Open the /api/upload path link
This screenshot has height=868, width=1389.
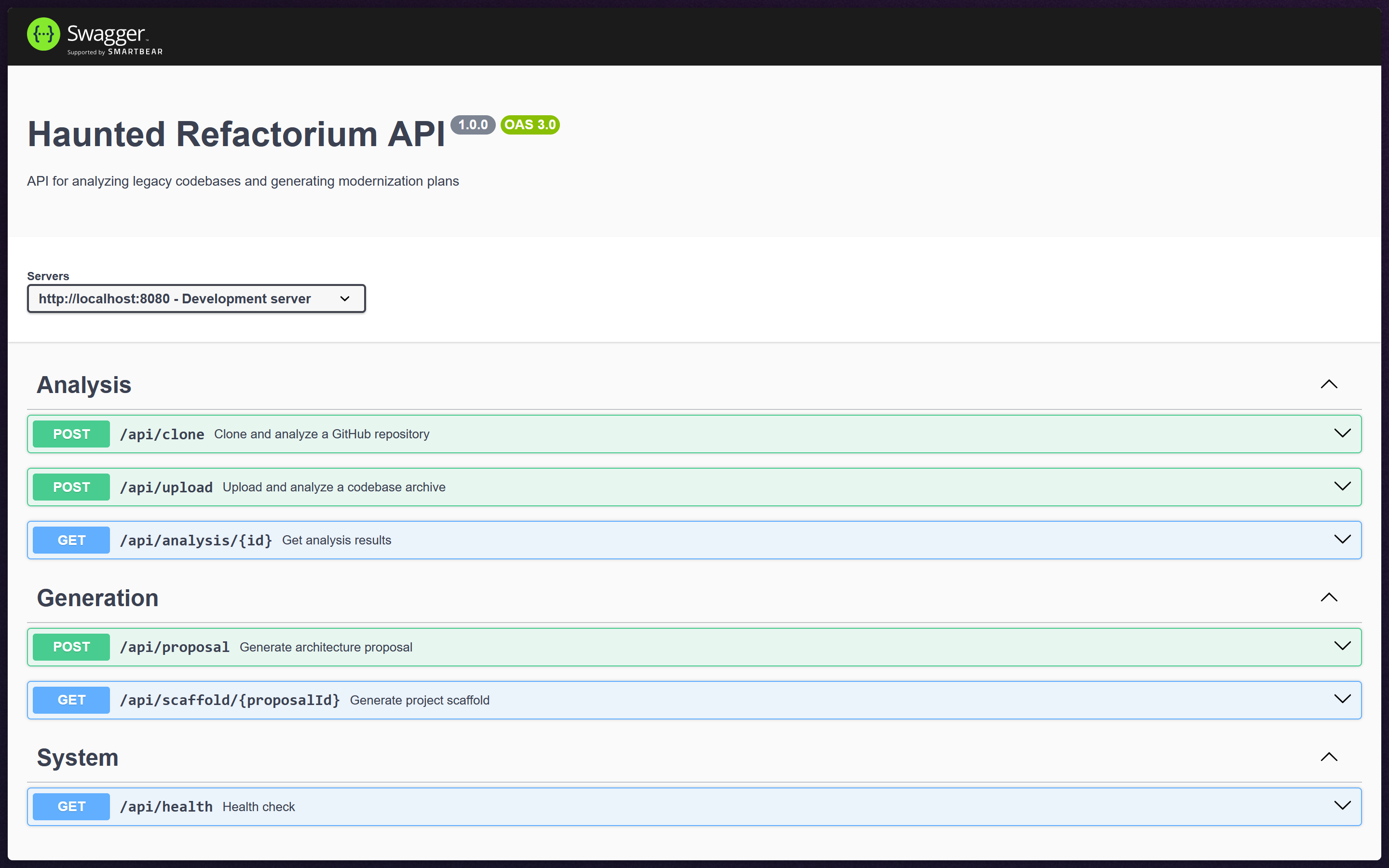coord(166,488)
